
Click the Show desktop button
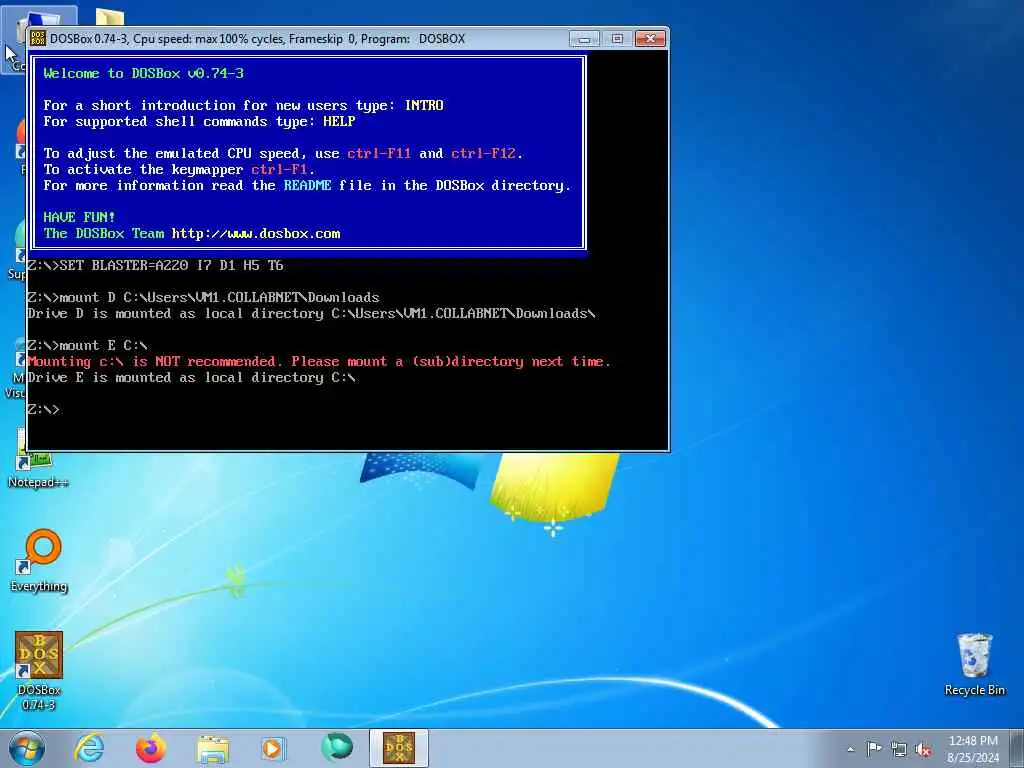click(x=1017, y=748)
